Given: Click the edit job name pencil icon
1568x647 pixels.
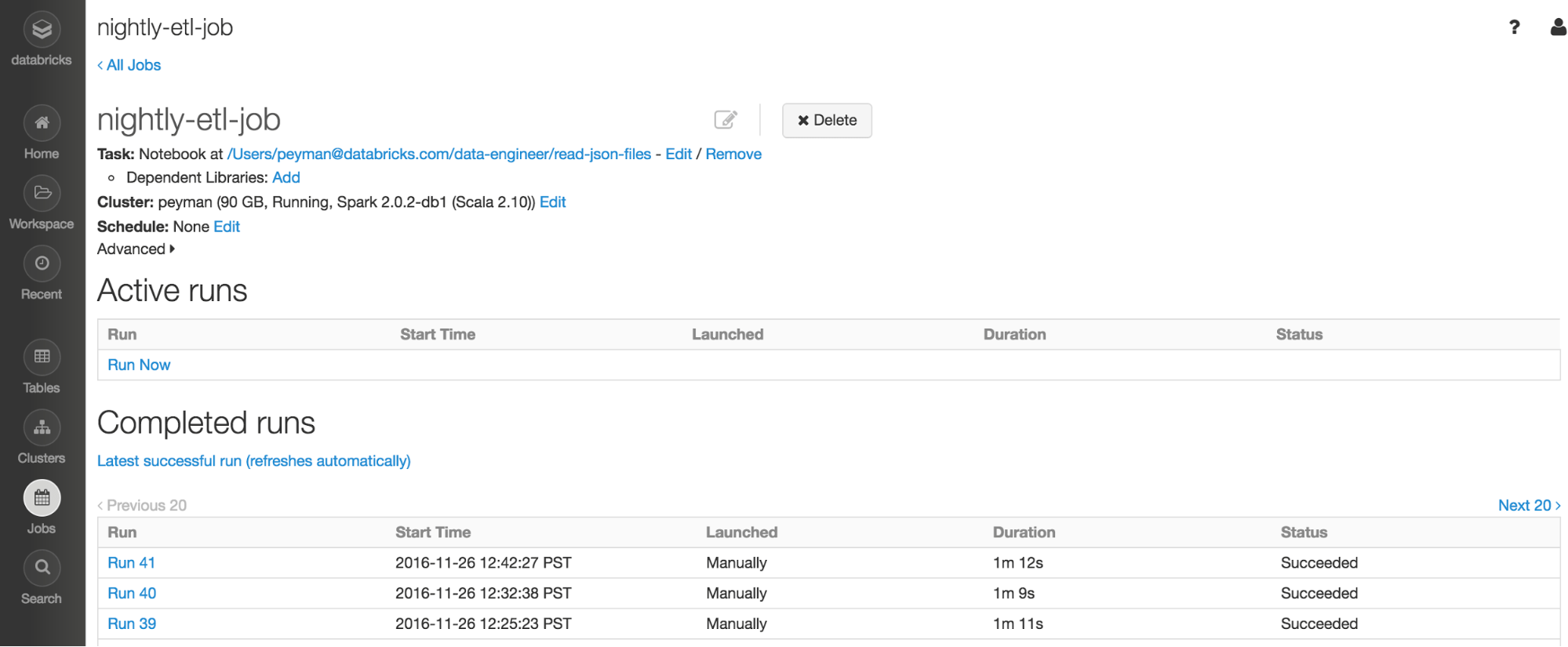Looking at the screenshot, I should coord(726,120).
